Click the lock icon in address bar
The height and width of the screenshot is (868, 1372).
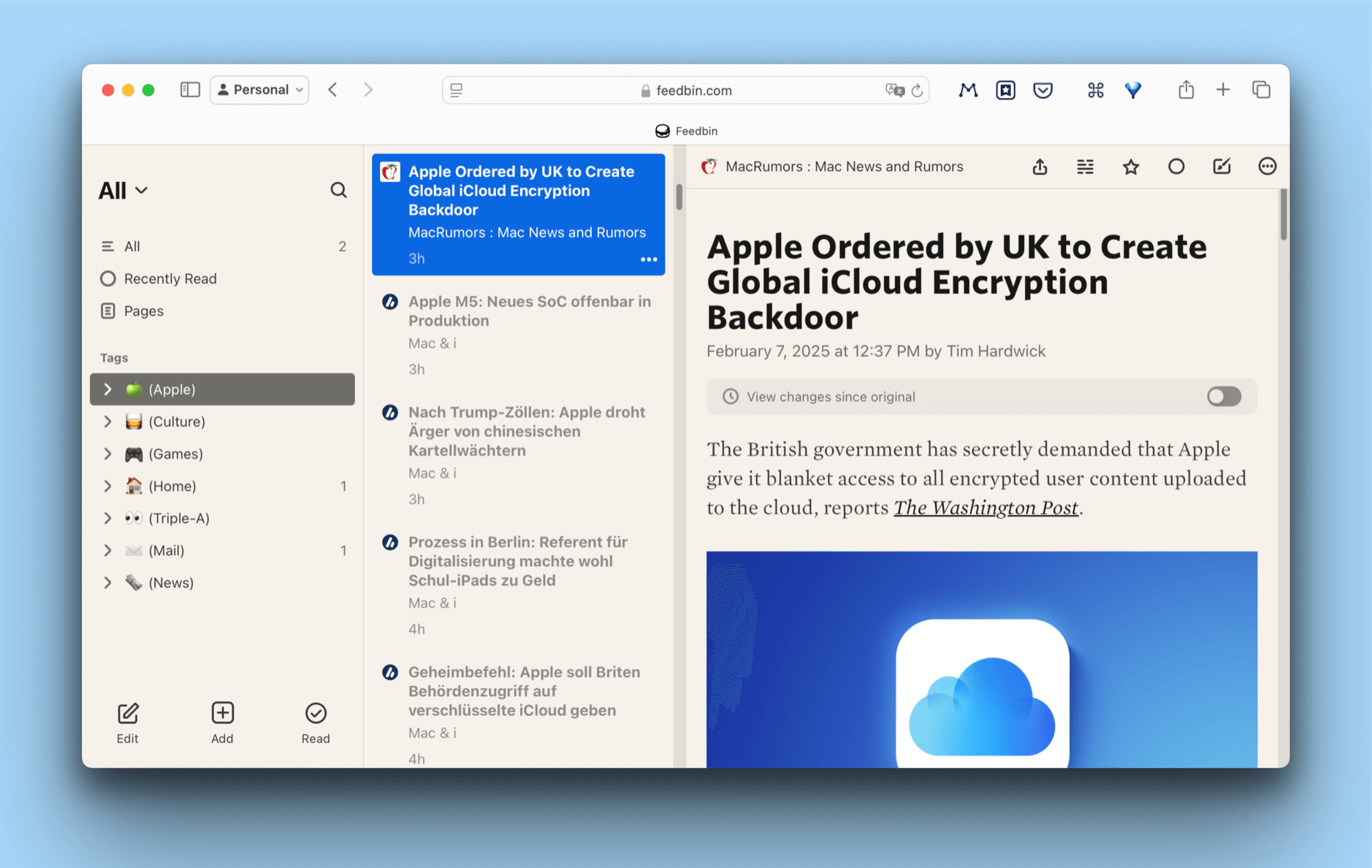pyautogui.click(x=646, y=91)
